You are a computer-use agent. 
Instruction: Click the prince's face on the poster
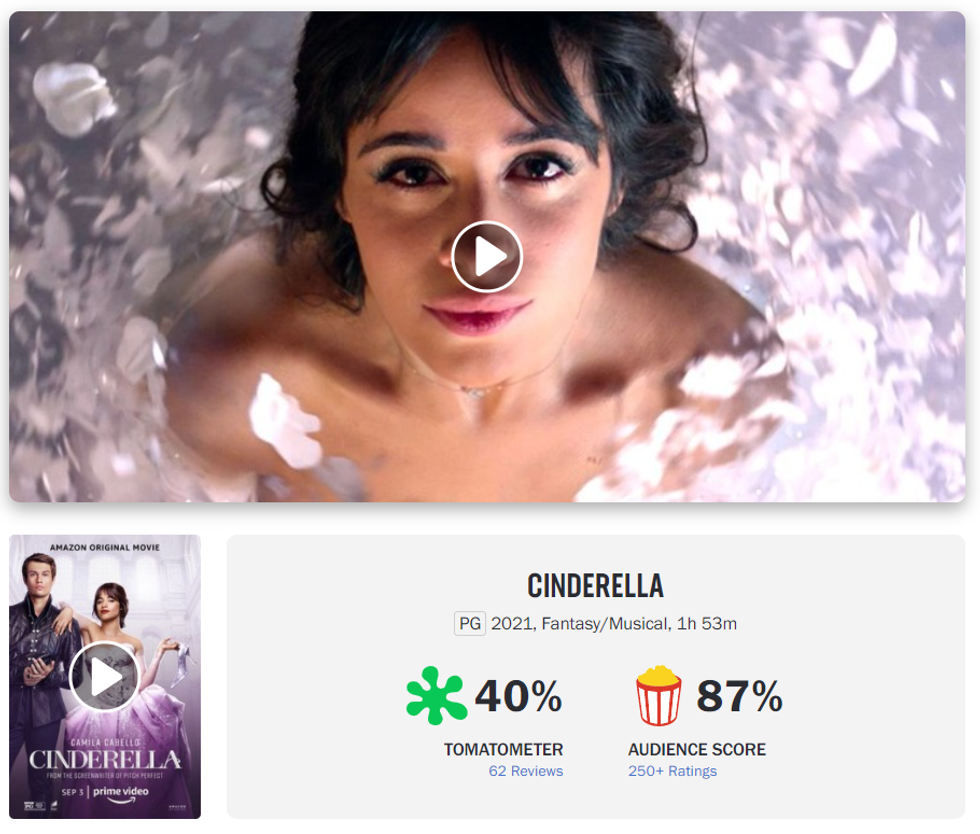click(x=39, y=577)
